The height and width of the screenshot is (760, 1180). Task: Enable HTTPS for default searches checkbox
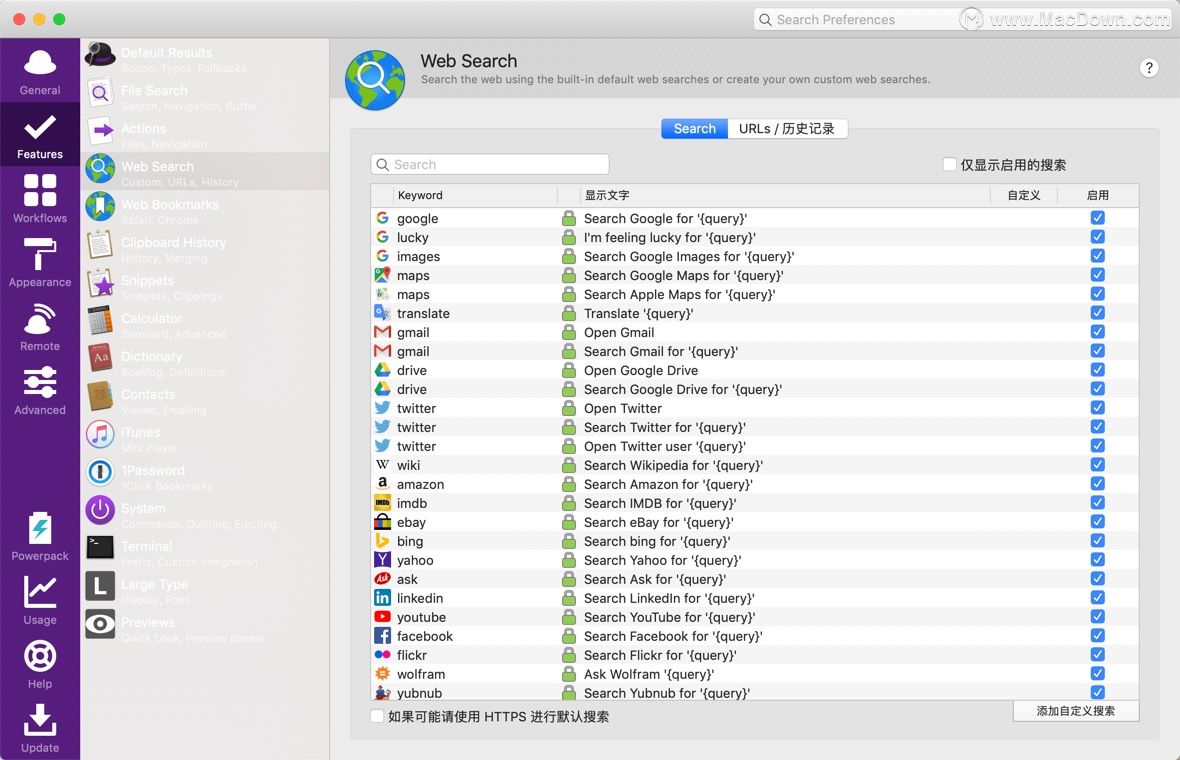[377, 716]
